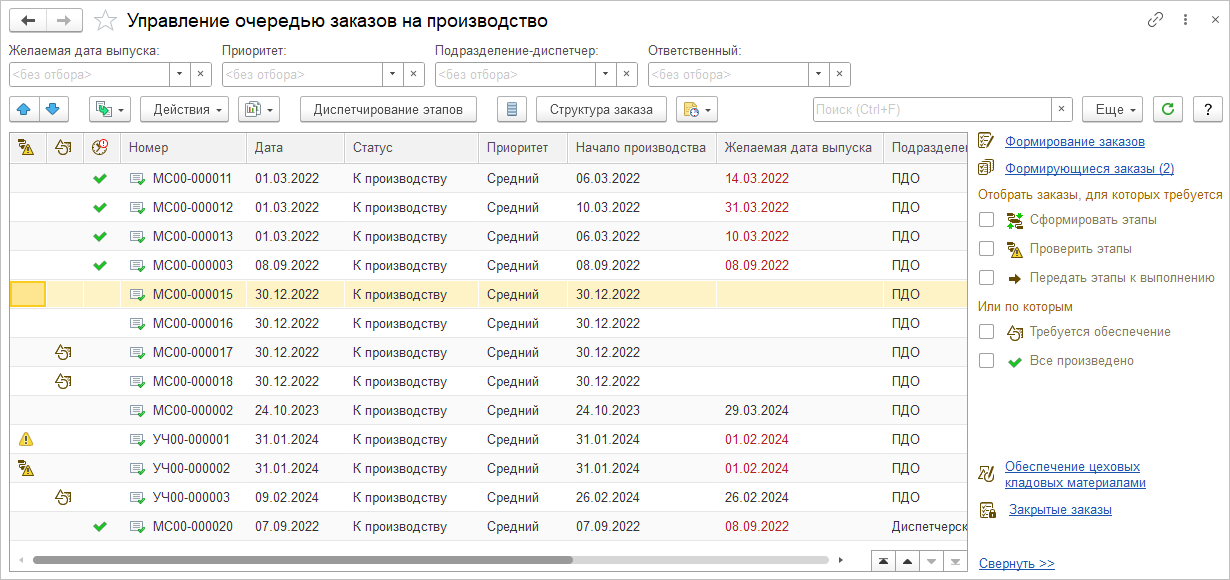Enable the Сформировать этапы checkbox
Screen dimensions: 1230x580
point(987,220)
